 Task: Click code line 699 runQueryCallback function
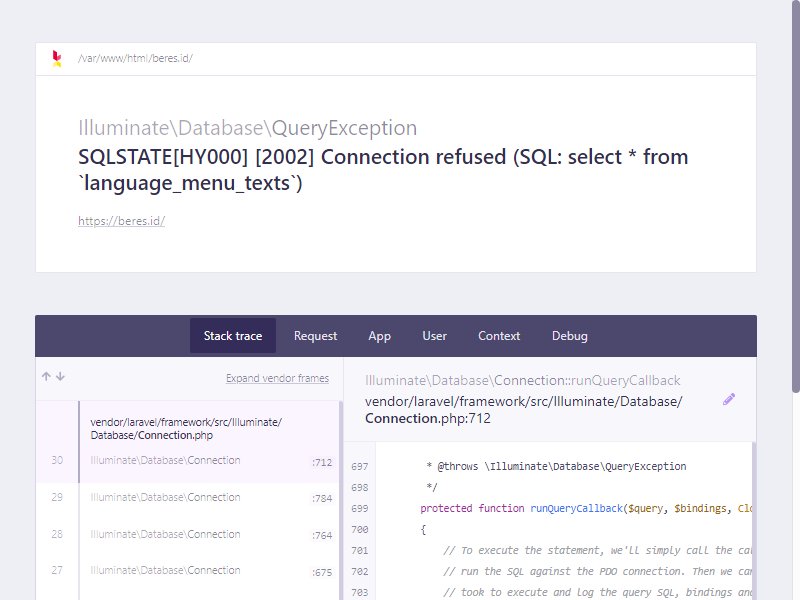coord(586,509)
